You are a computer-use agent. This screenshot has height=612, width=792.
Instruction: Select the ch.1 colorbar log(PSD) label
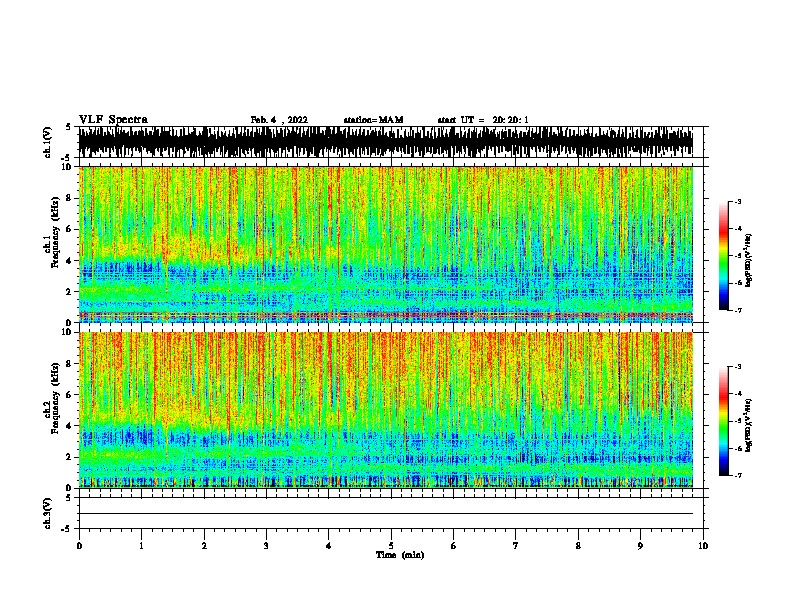pos(748,260)
